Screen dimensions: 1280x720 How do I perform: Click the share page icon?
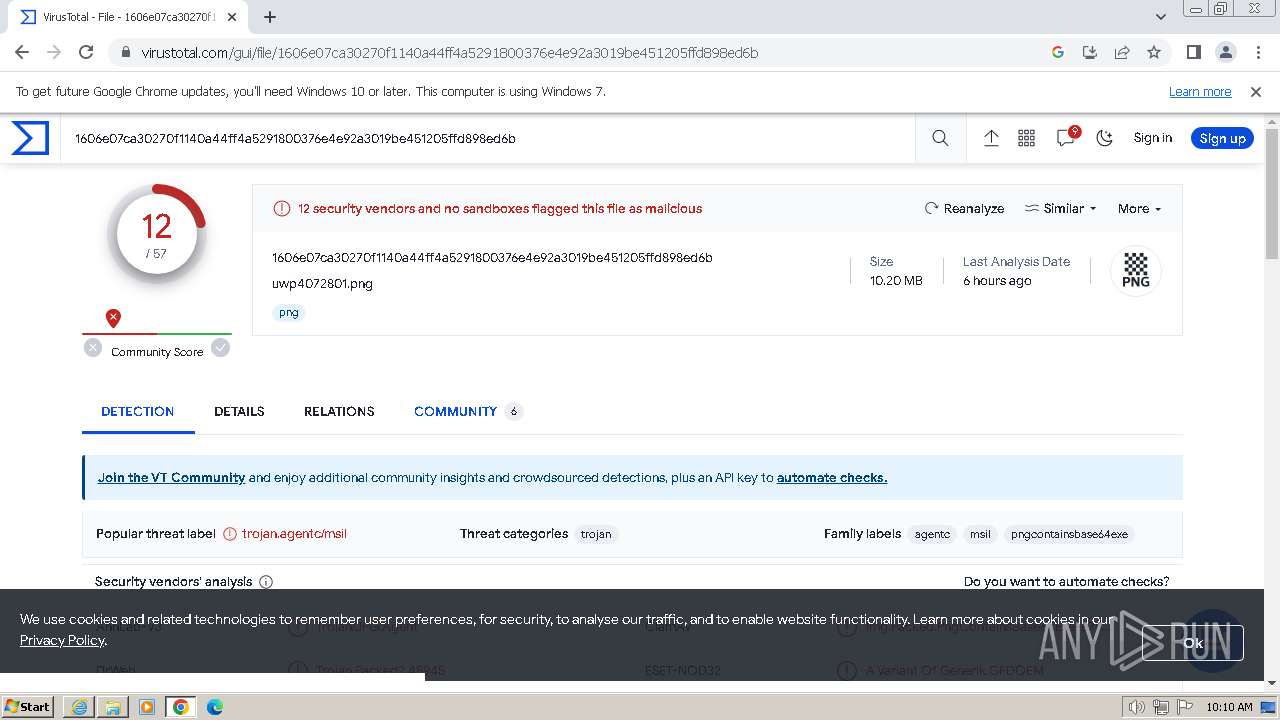(x=1122, y=52)
